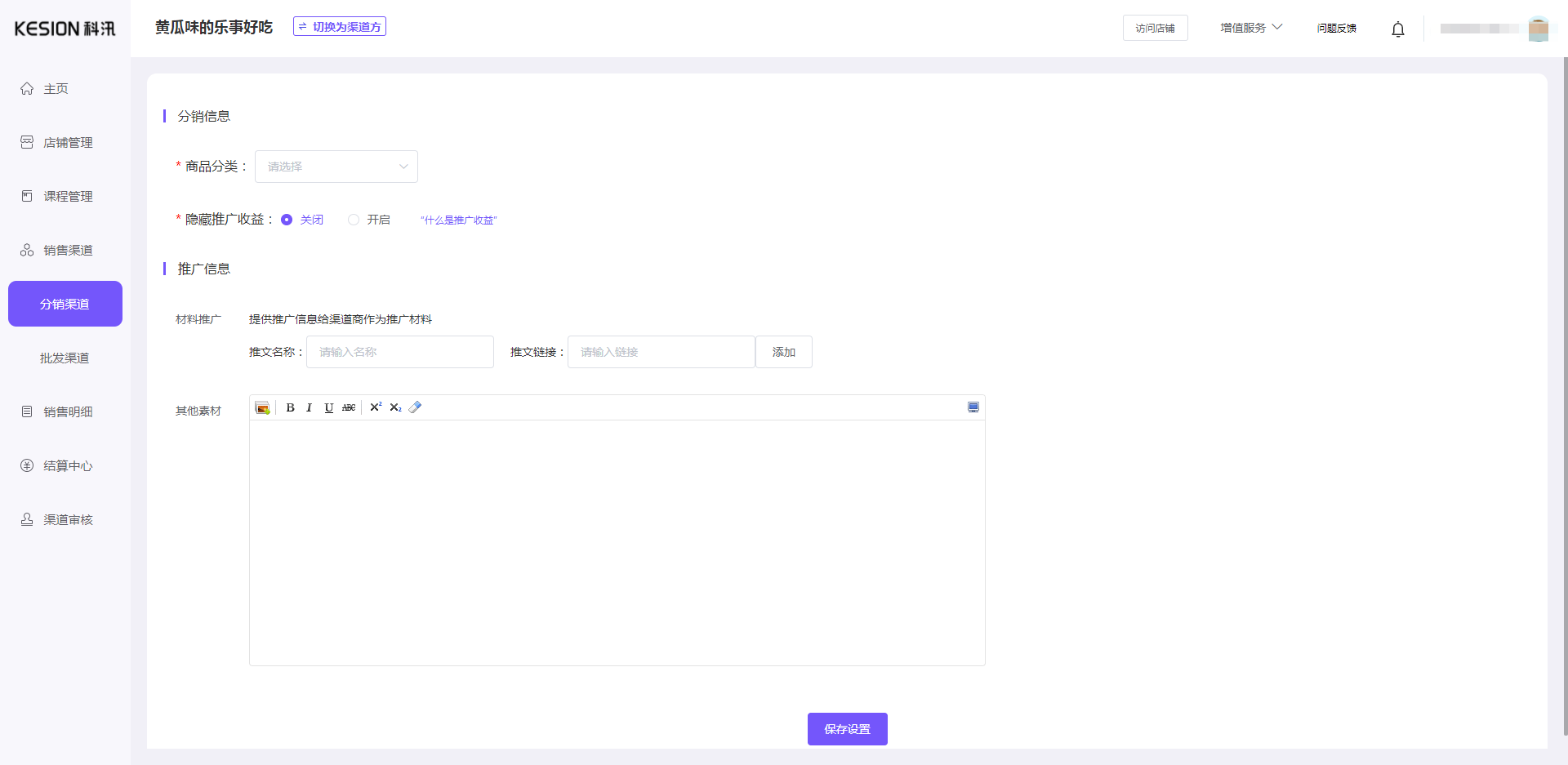The image size is (1568, 765).
Task: Clear formatting with the eraser icon
Action: coord(415,407)
